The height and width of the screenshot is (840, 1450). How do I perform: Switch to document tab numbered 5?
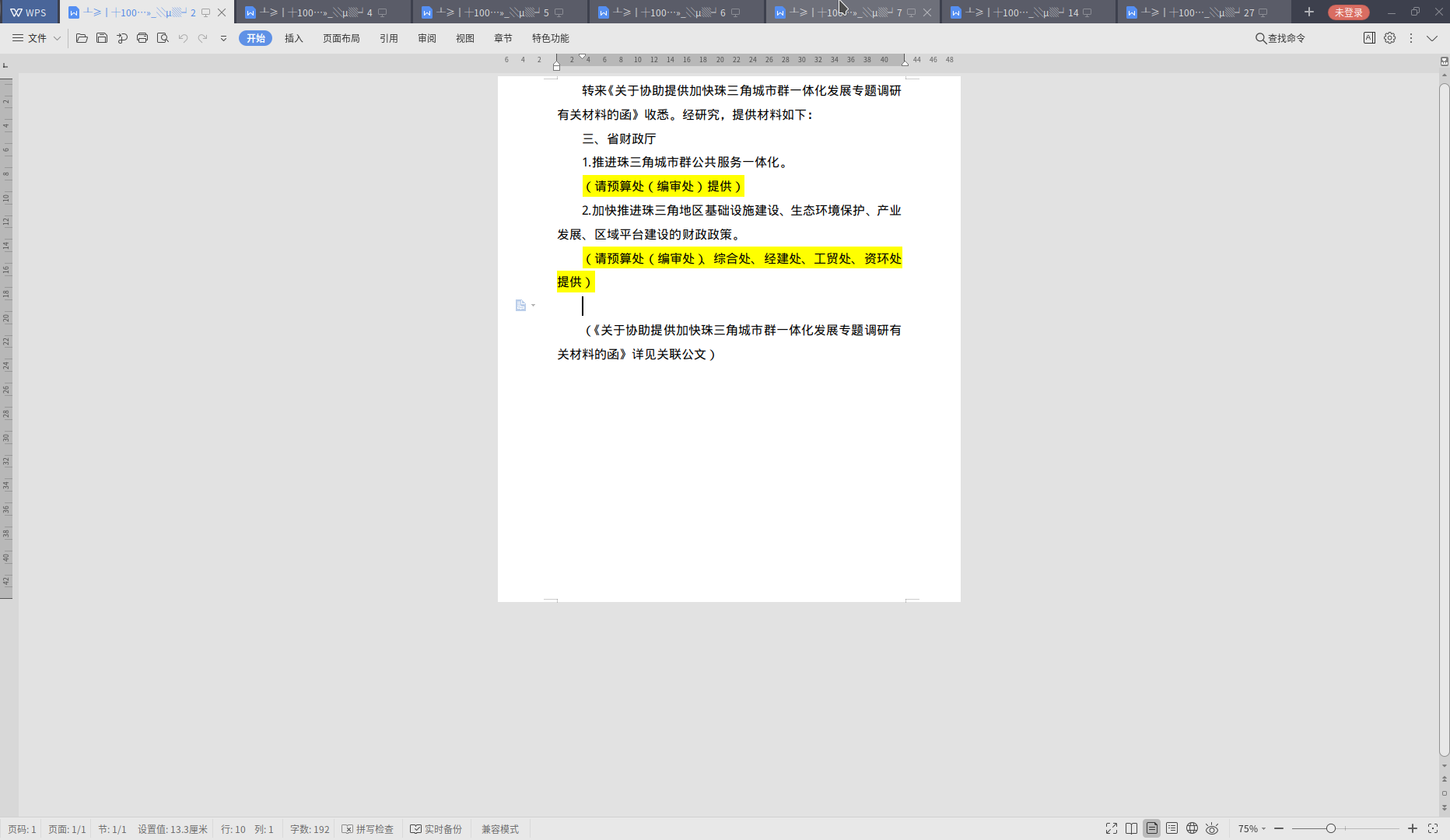click(499, 12)
